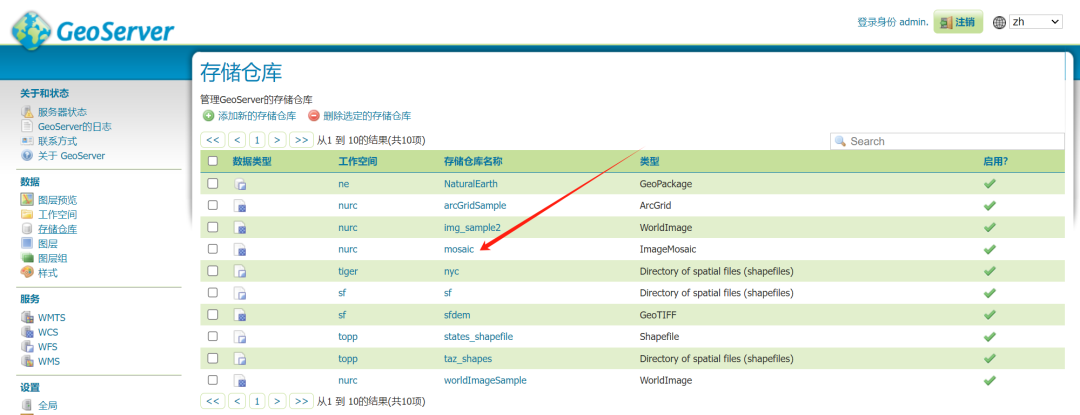Open WMTS service settings
The width and height of the screenshot is (1080, 415).
[52, 318]
